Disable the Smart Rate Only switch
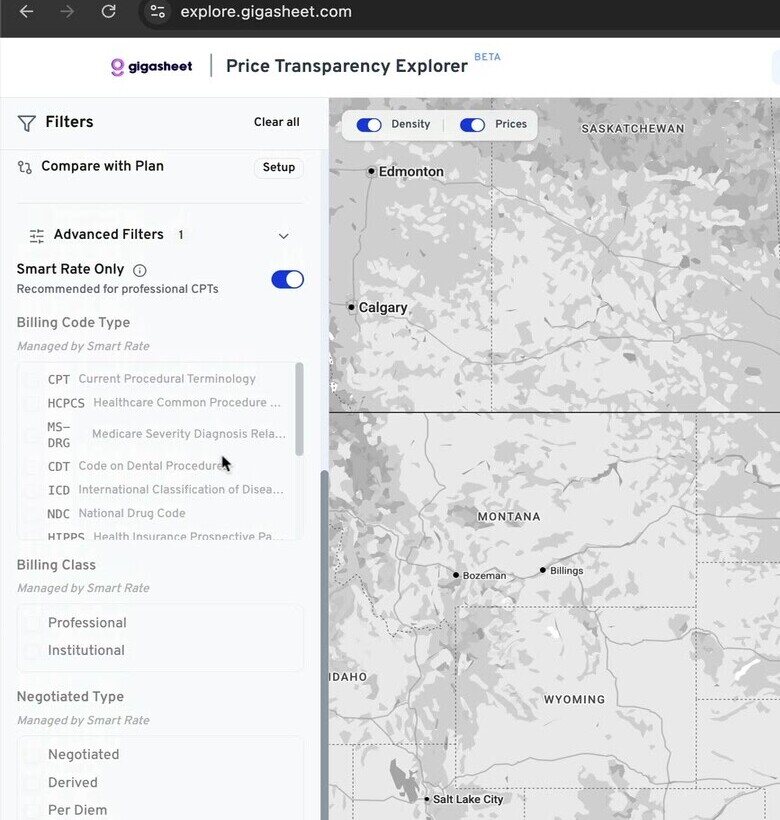The height and width of the screenshot is (820, 780). click(x=288, y=279)
